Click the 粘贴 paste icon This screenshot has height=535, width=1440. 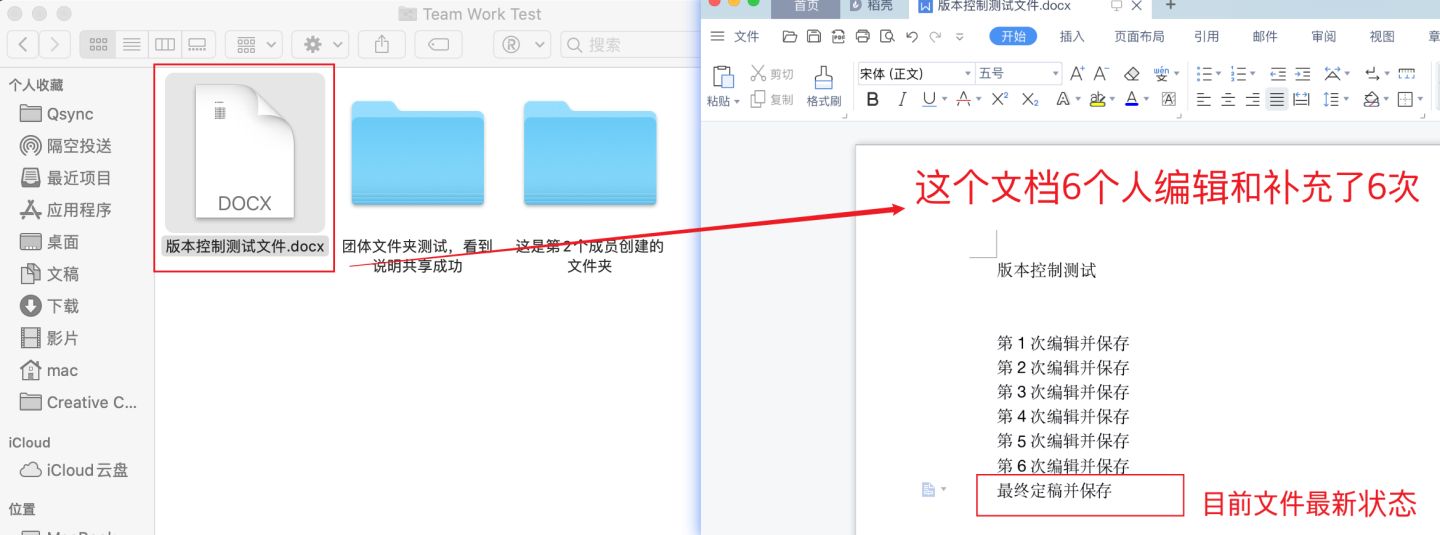722,77
